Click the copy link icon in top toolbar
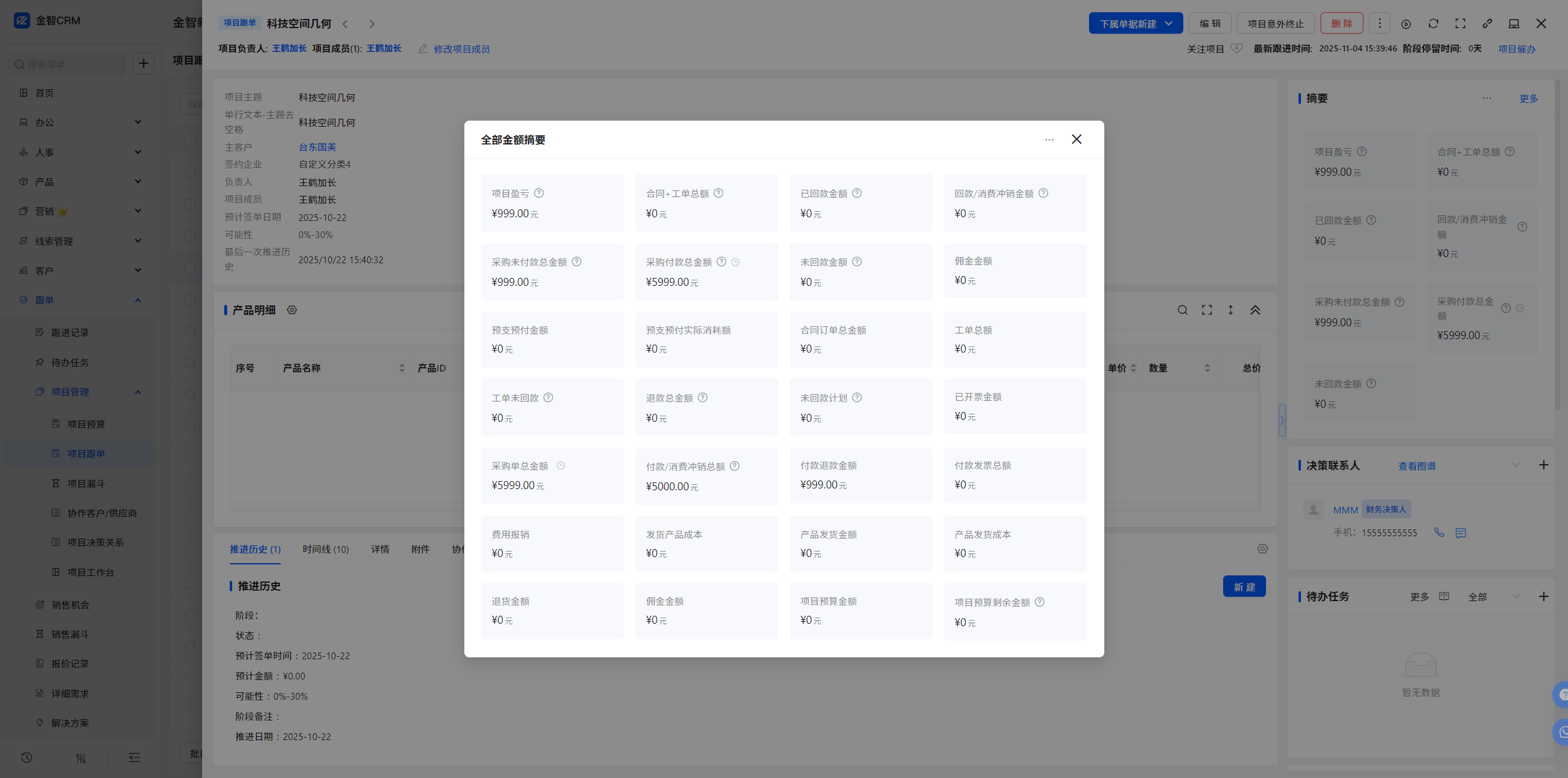 pyautogui.click(x=1487, y=24)
